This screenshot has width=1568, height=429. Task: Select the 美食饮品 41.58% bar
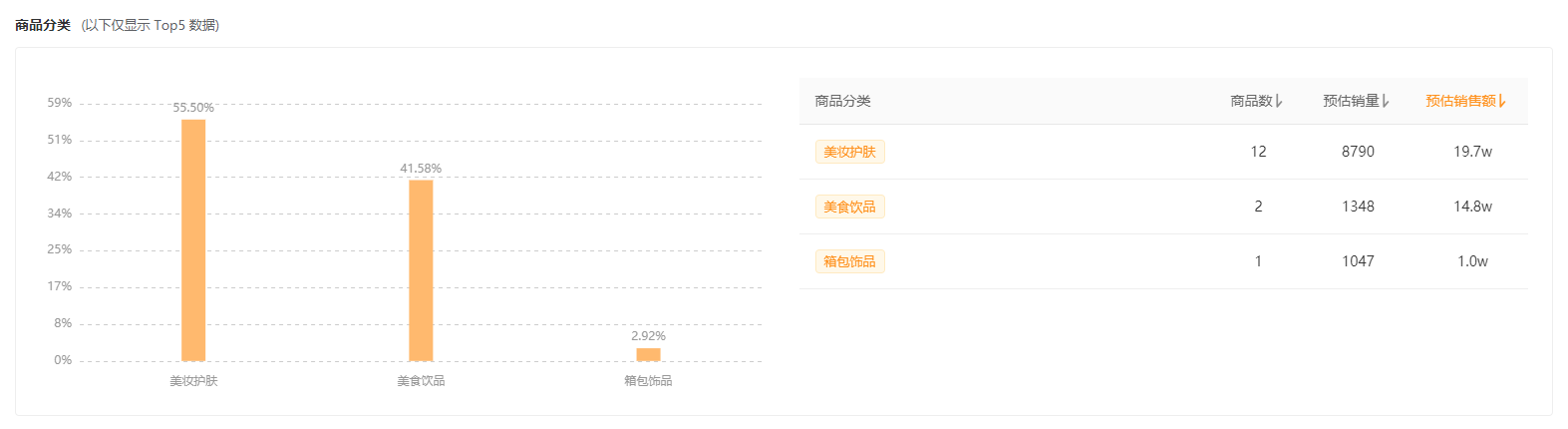click(x=421, y=270)
